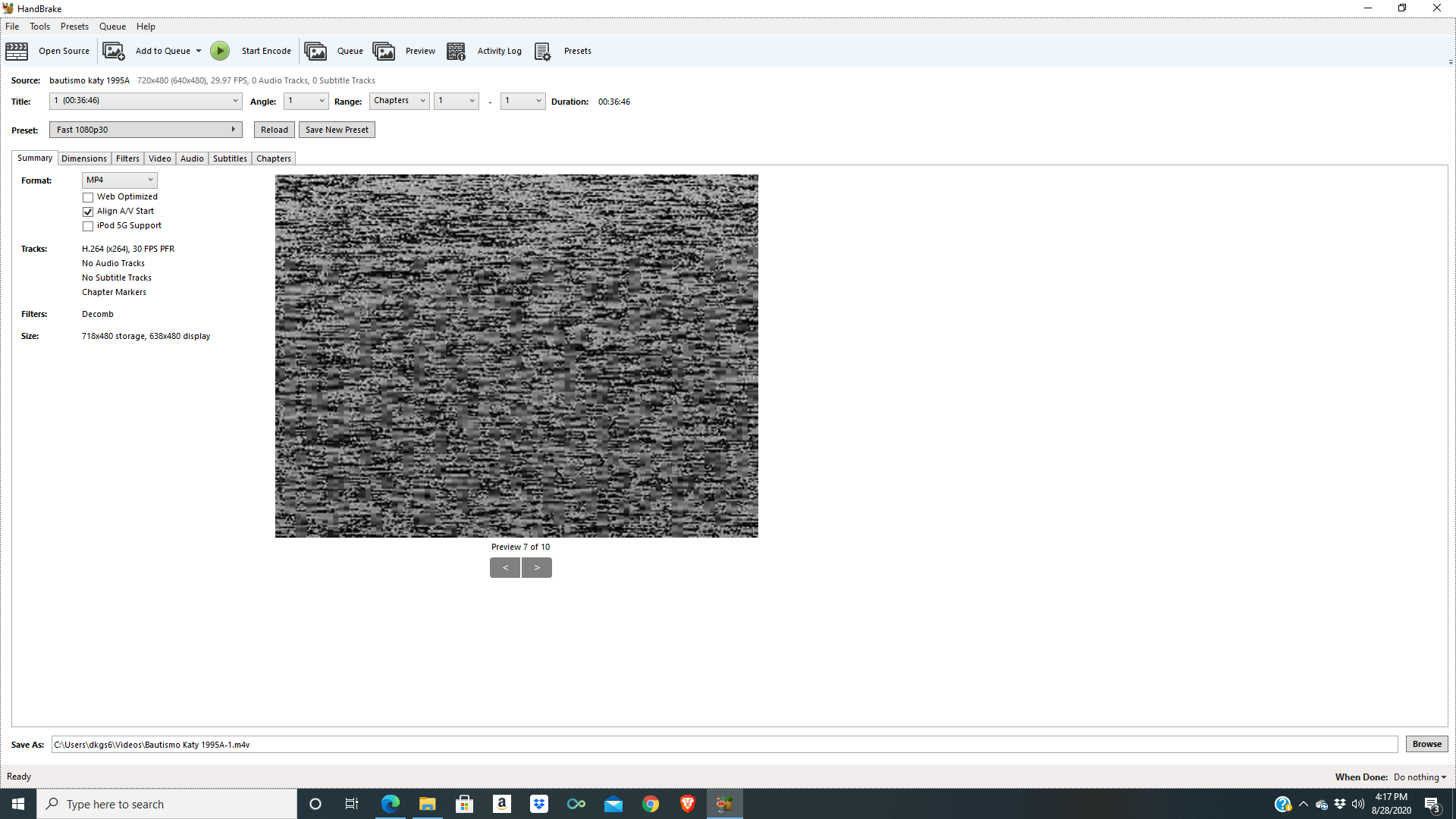The width and height of the screenshot is (1456, 819).
Task: Show next preview image
Action: tap(537, 567)
